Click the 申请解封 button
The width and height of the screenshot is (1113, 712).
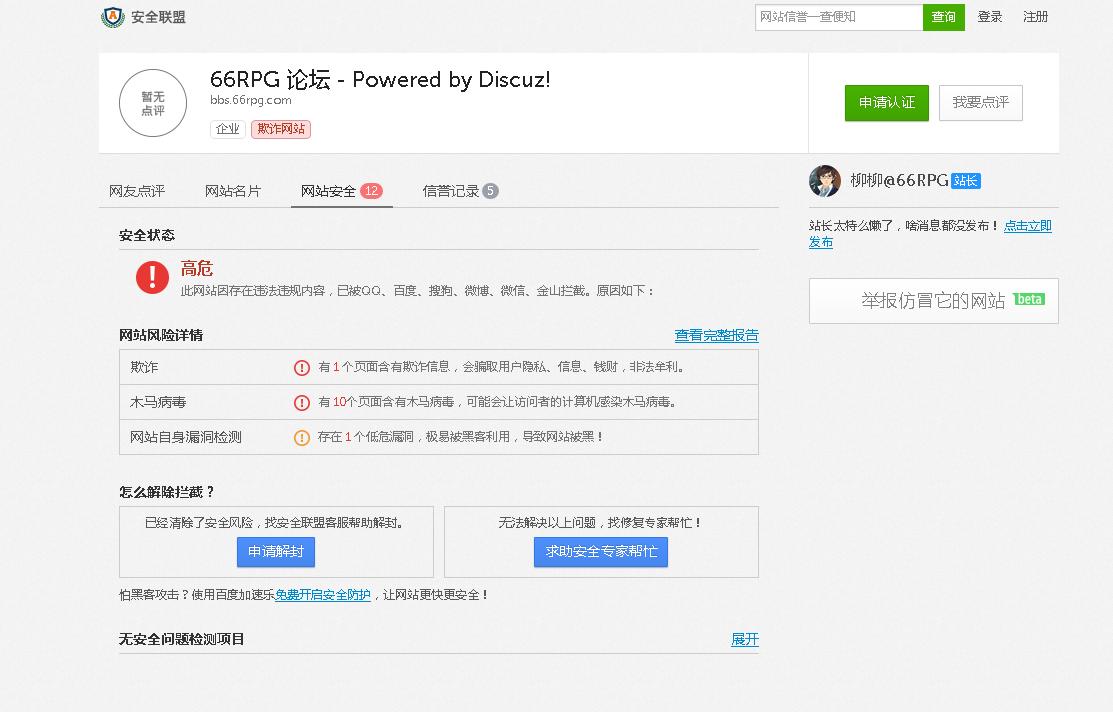point(275,552)
